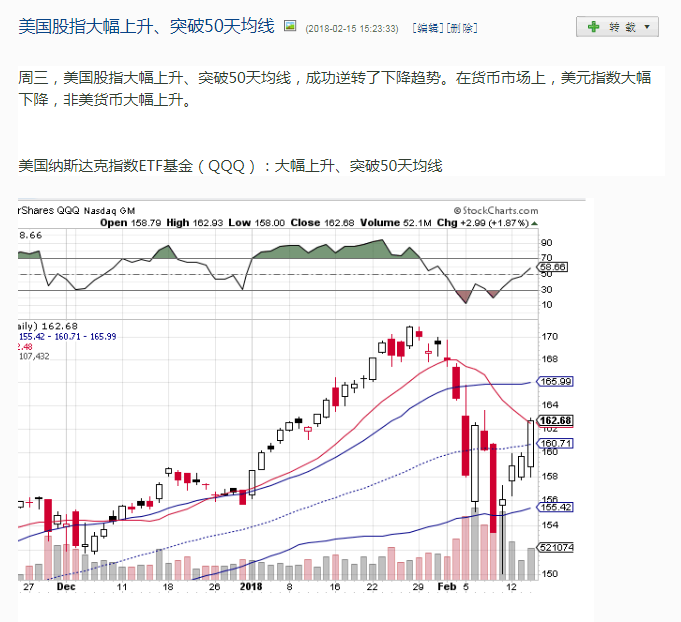Expand the 转载 dropdown arrow

coord(647,27)
